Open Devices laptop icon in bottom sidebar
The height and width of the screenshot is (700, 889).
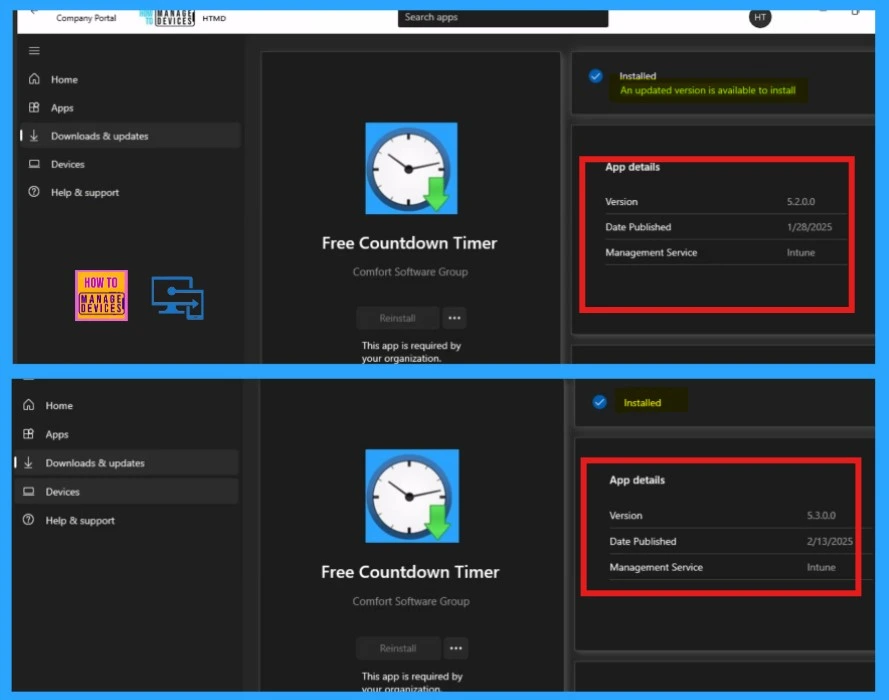(x=28, y=491)
